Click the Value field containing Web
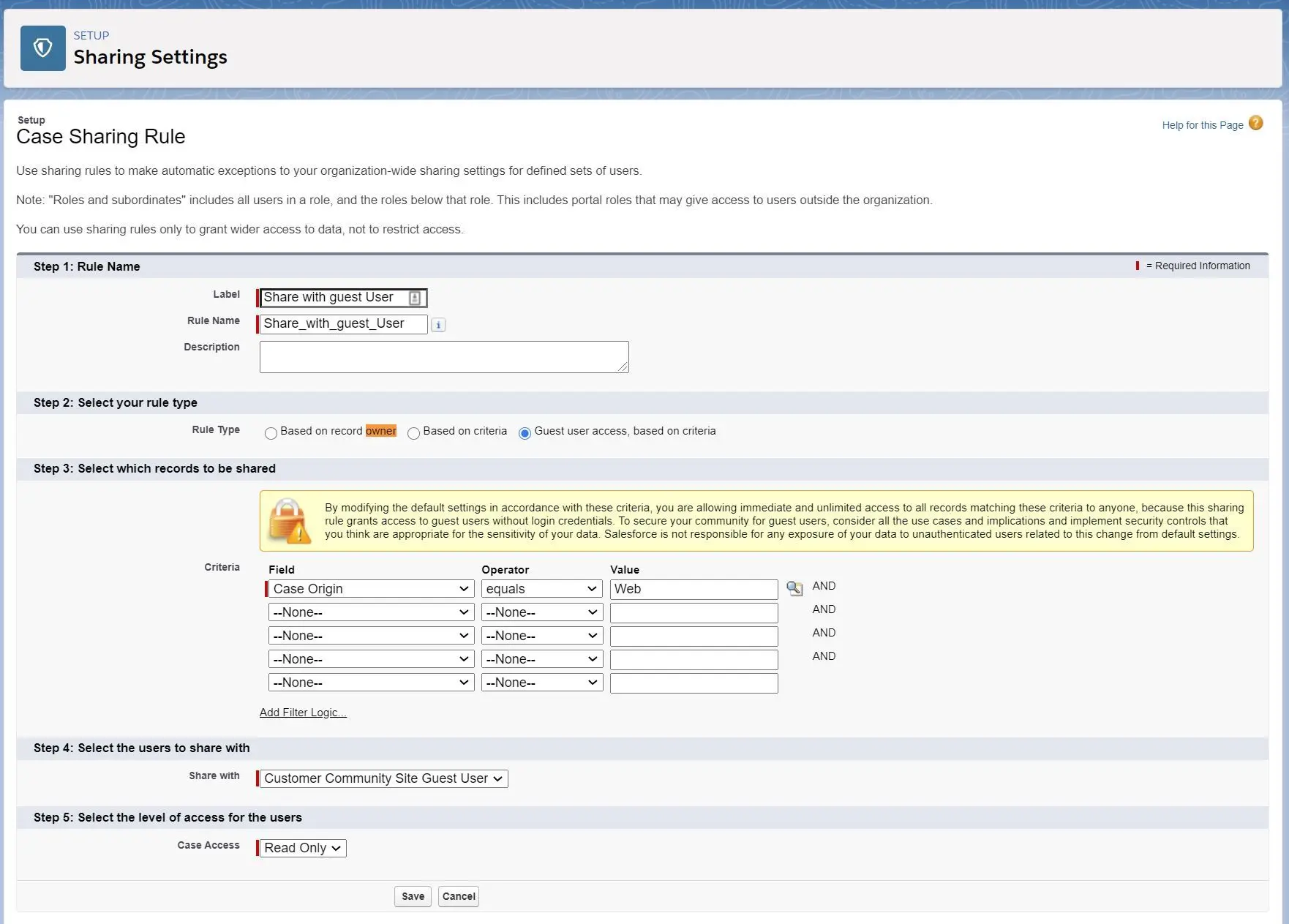The width and height of the screenshot is (1289, 924). tap(694, 590)
